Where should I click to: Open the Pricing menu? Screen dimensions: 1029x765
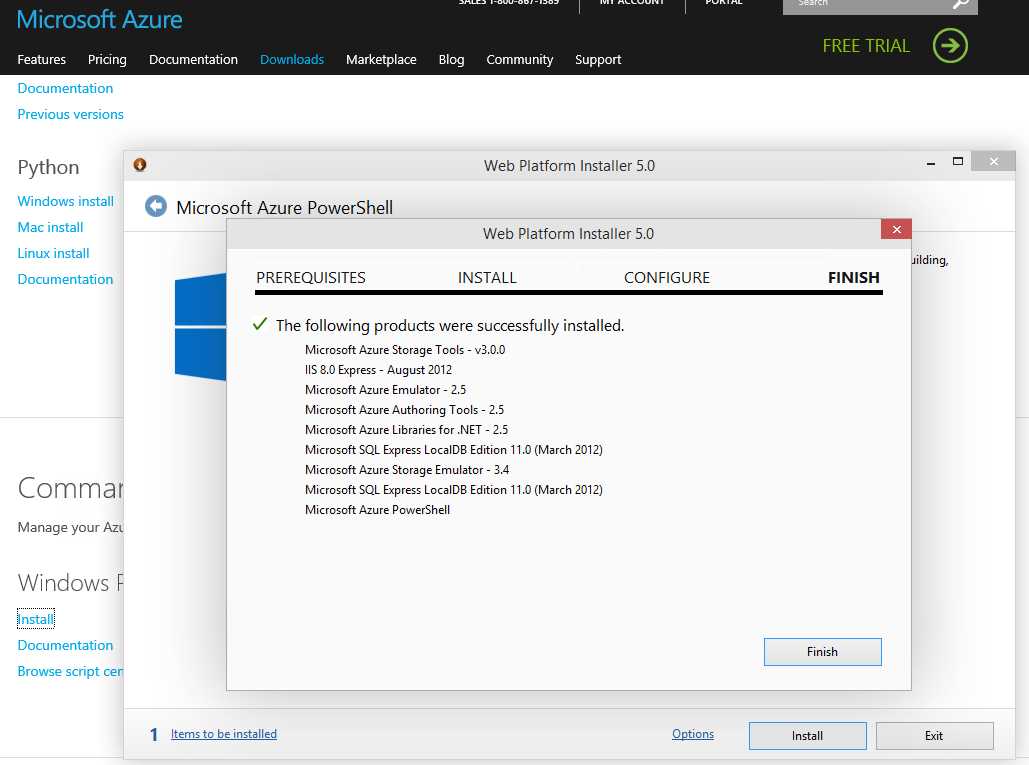point(107,59)
